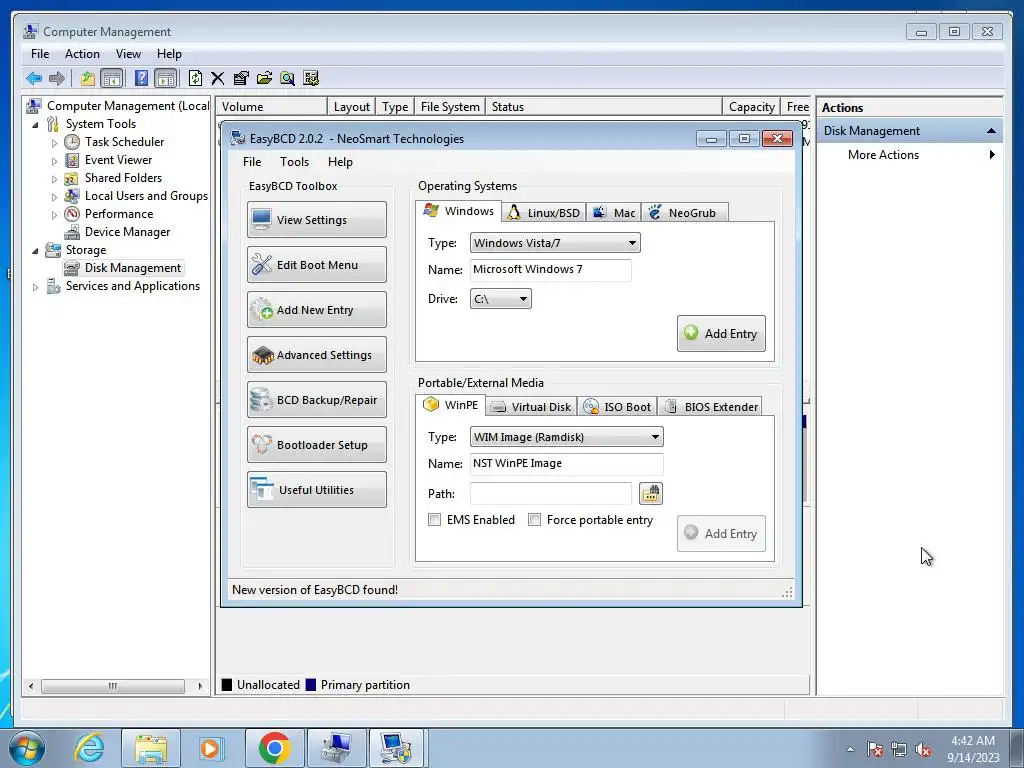Switch to Virtual Disk tab

(x=531, y=407)
